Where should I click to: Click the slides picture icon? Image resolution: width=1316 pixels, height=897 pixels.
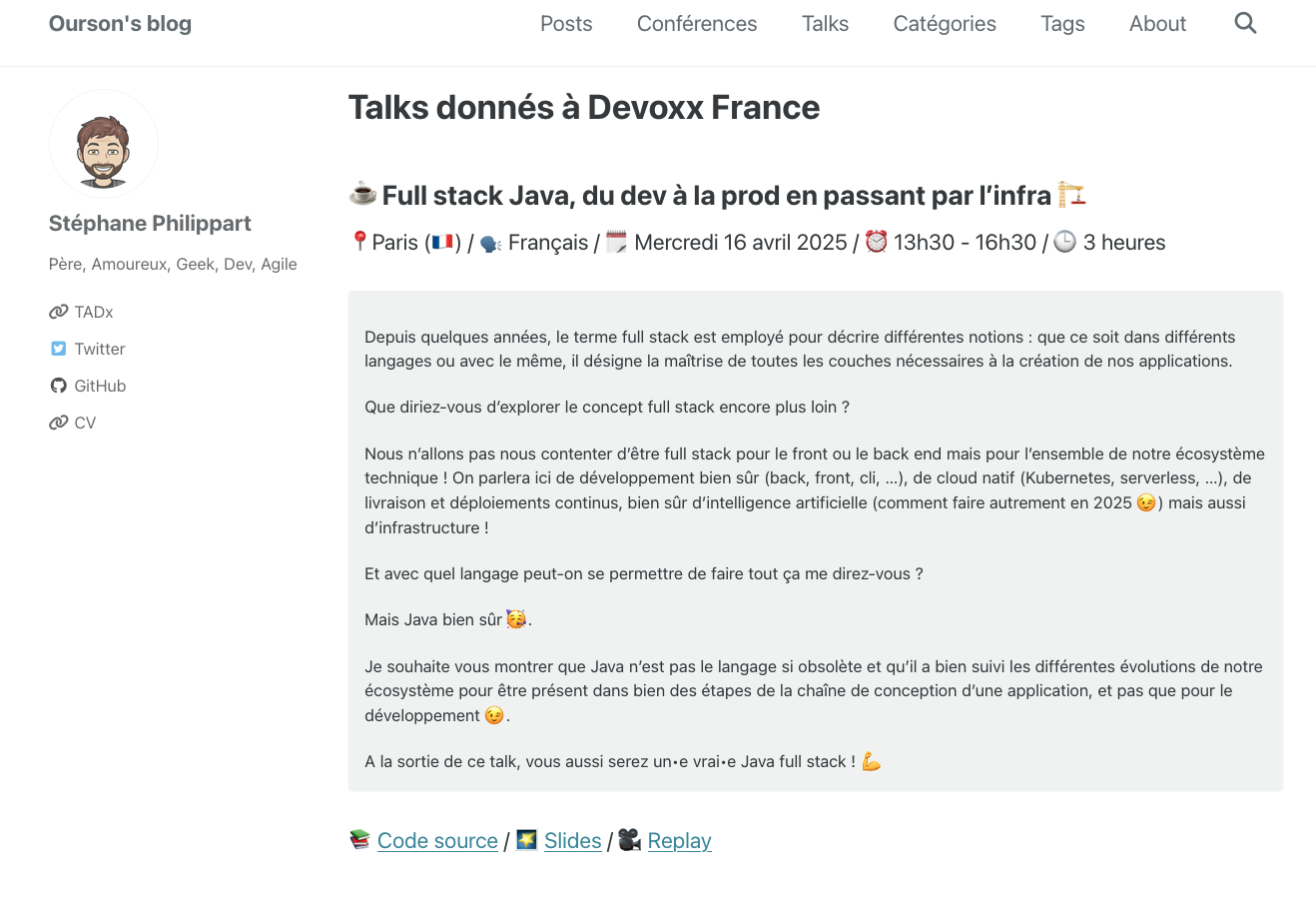click(527, 840)
